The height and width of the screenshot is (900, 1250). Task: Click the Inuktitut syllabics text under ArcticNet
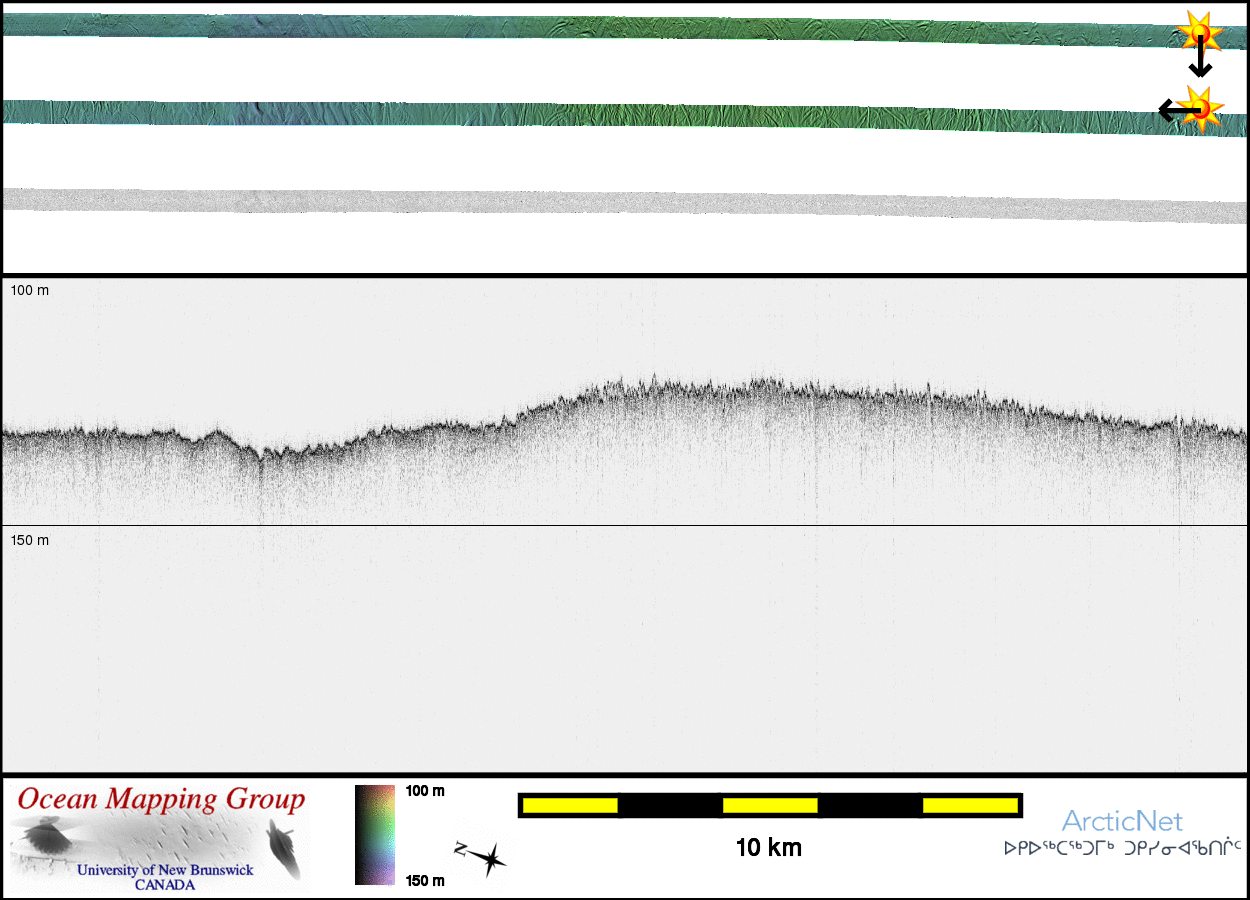1121,848
